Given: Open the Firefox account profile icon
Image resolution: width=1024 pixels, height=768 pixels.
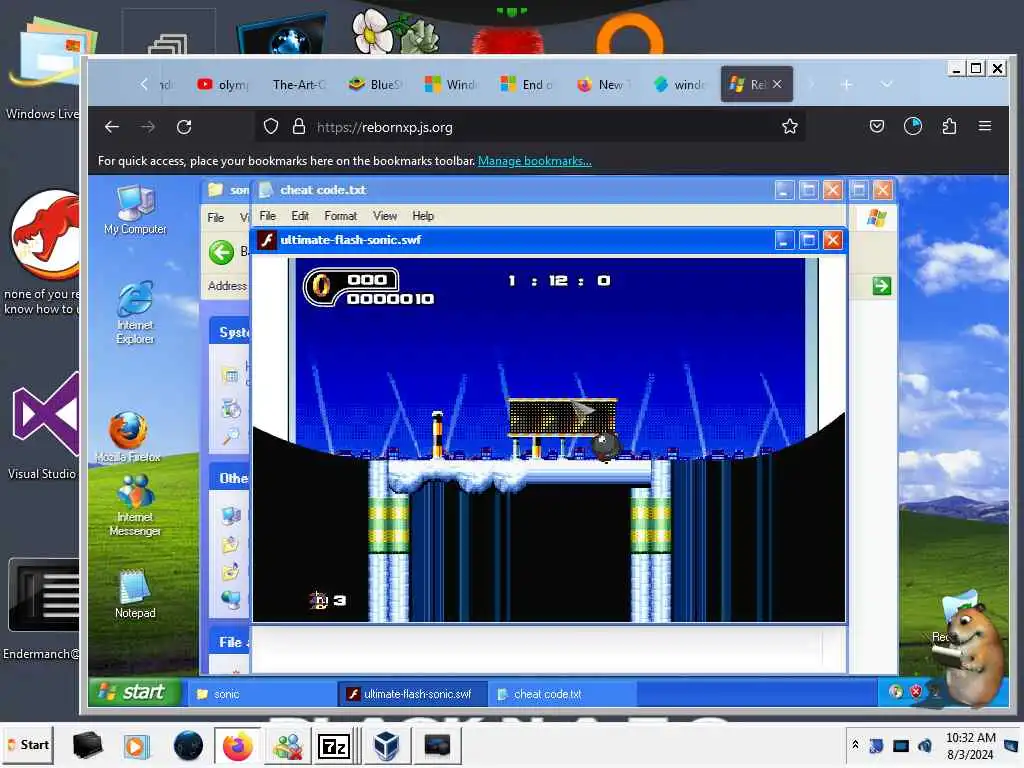Looking at the screenshot, I should pos(912,126).
